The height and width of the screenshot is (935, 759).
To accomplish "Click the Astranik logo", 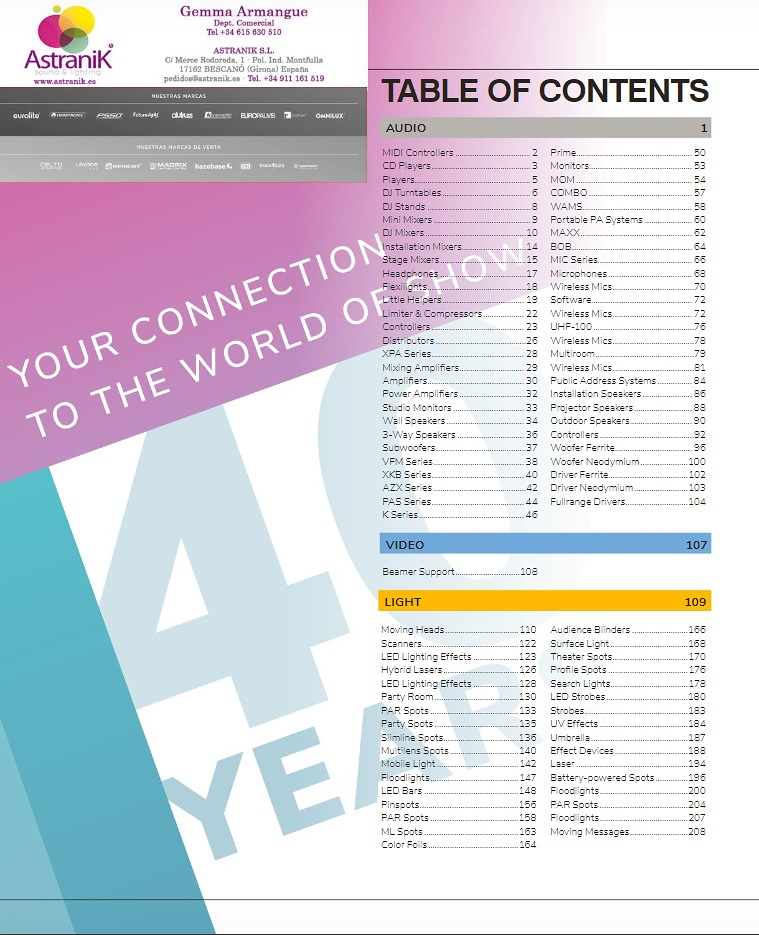I will click(x=68, y=40).
